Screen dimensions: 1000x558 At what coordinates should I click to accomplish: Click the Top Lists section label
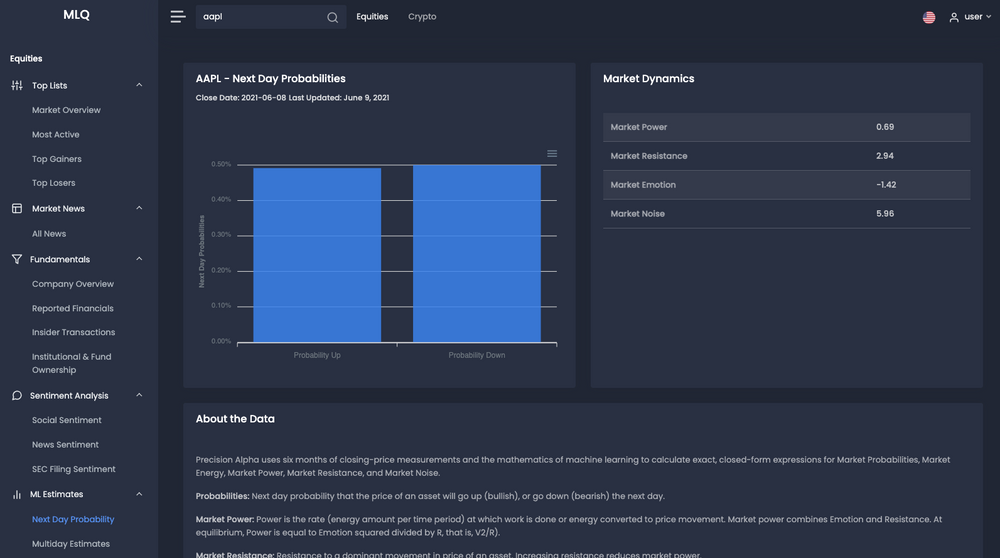point(49,85)
